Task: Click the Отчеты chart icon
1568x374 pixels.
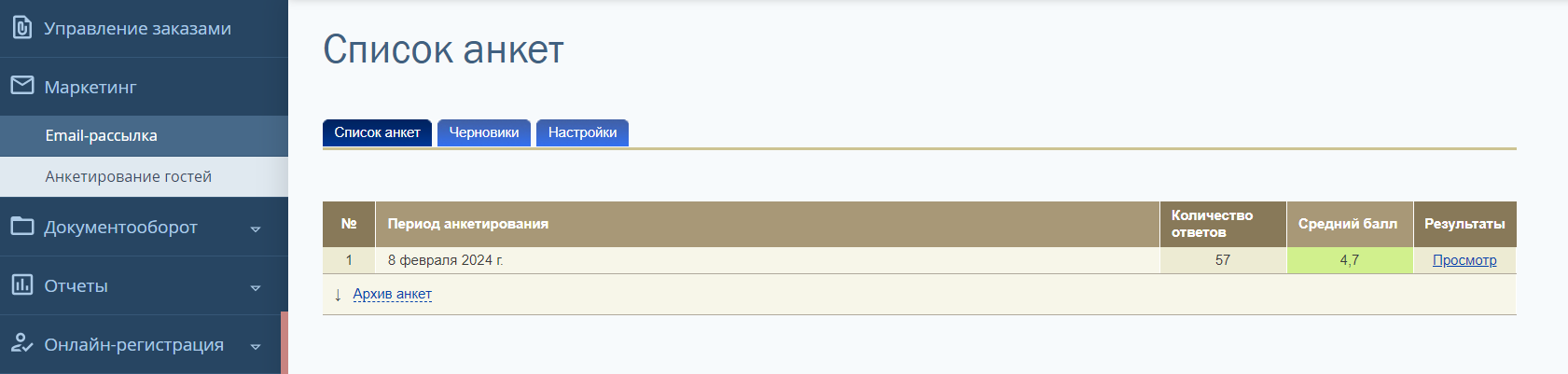Action: coord(22,284)
